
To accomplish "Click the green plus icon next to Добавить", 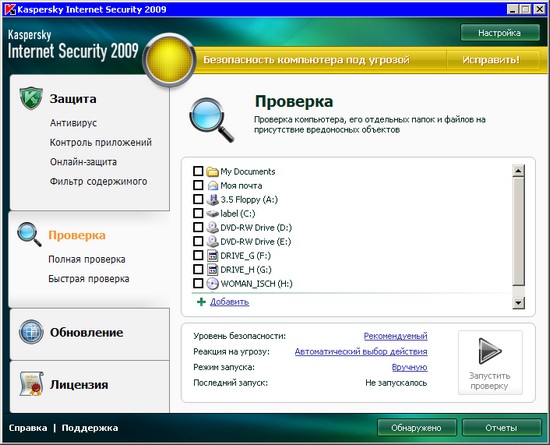I will [x=201, y=302].
